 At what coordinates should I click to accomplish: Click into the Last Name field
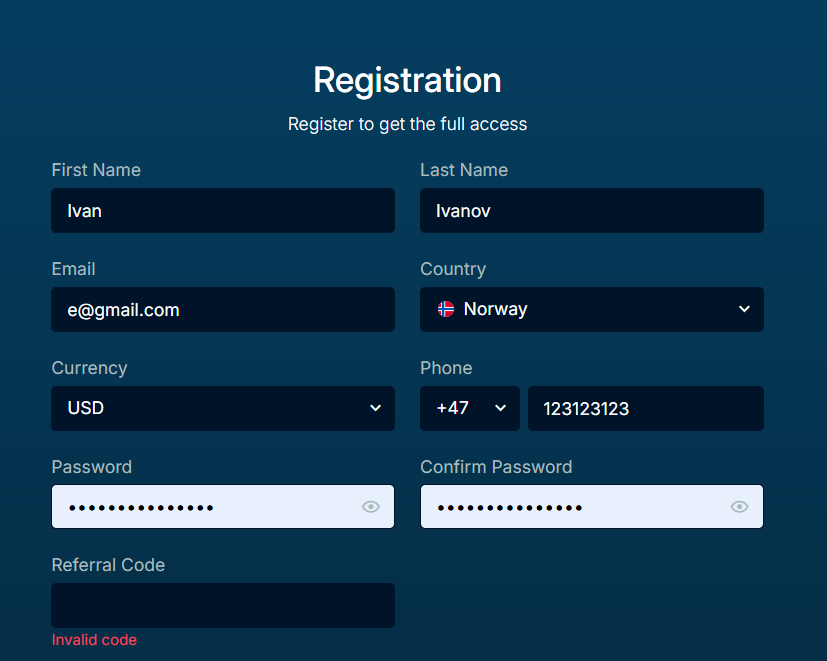(591, 211)
